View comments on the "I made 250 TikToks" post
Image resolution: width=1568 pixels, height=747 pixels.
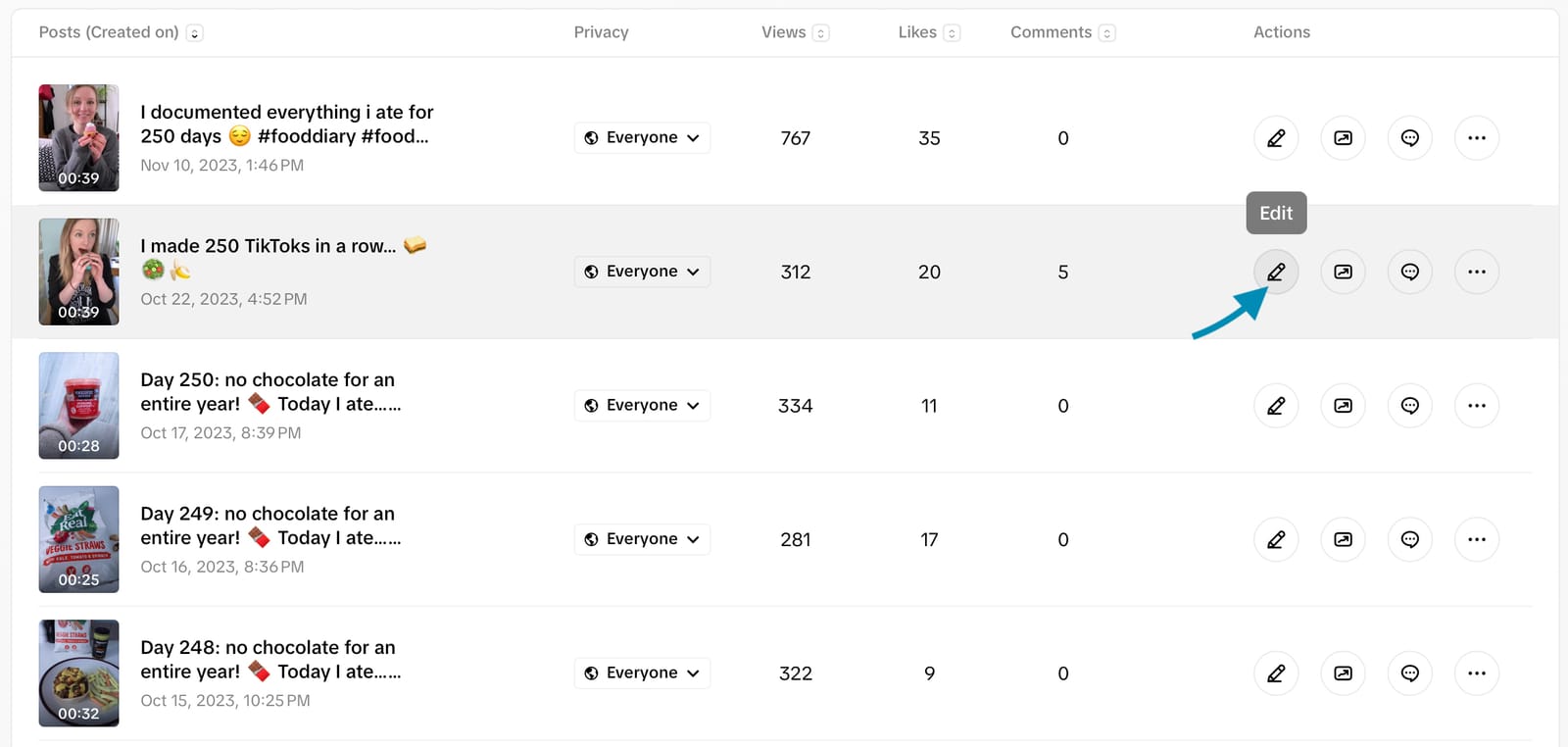[x=1409, y=272]
